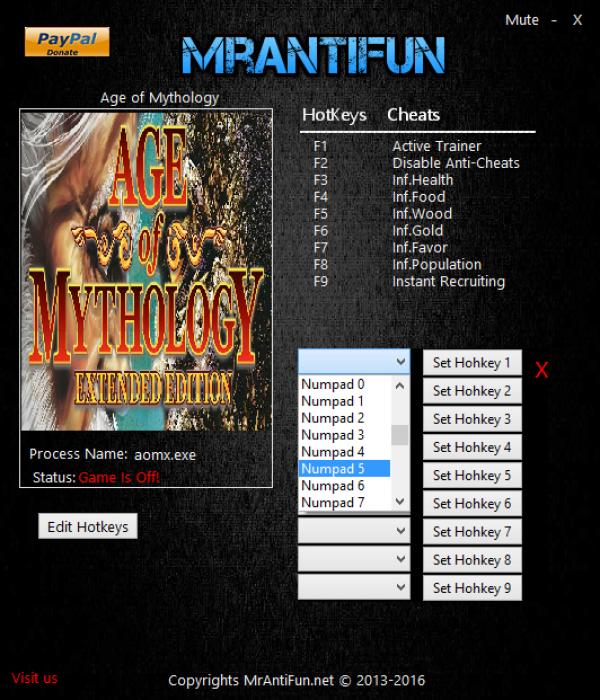
Task: Click Set Hohkey 7 button
Action: pos(472,531)
